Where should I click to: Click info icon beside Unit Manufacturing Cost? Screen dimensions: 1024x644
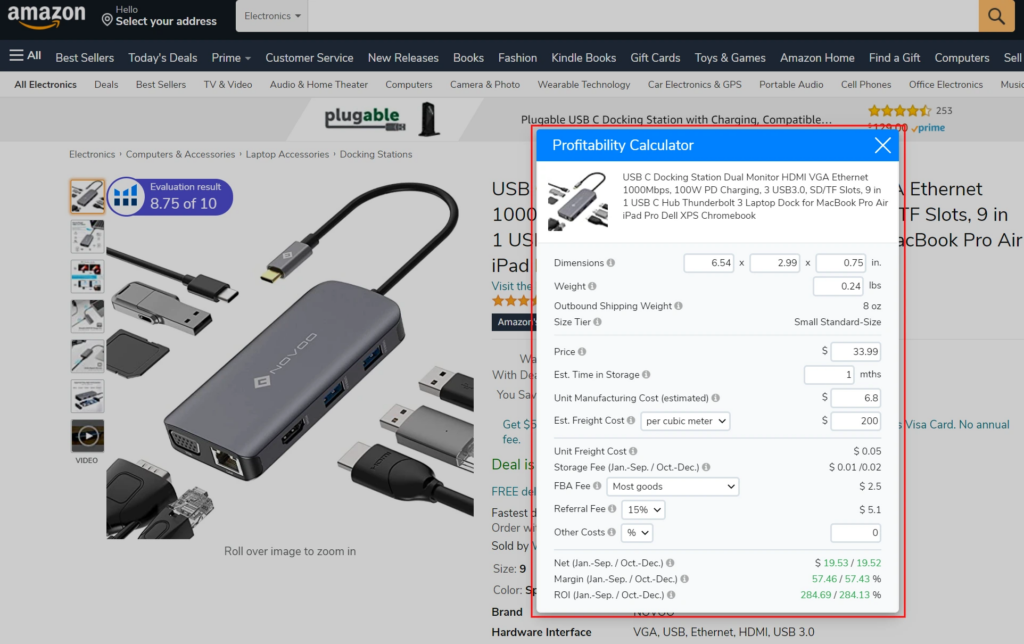point(716,398)
